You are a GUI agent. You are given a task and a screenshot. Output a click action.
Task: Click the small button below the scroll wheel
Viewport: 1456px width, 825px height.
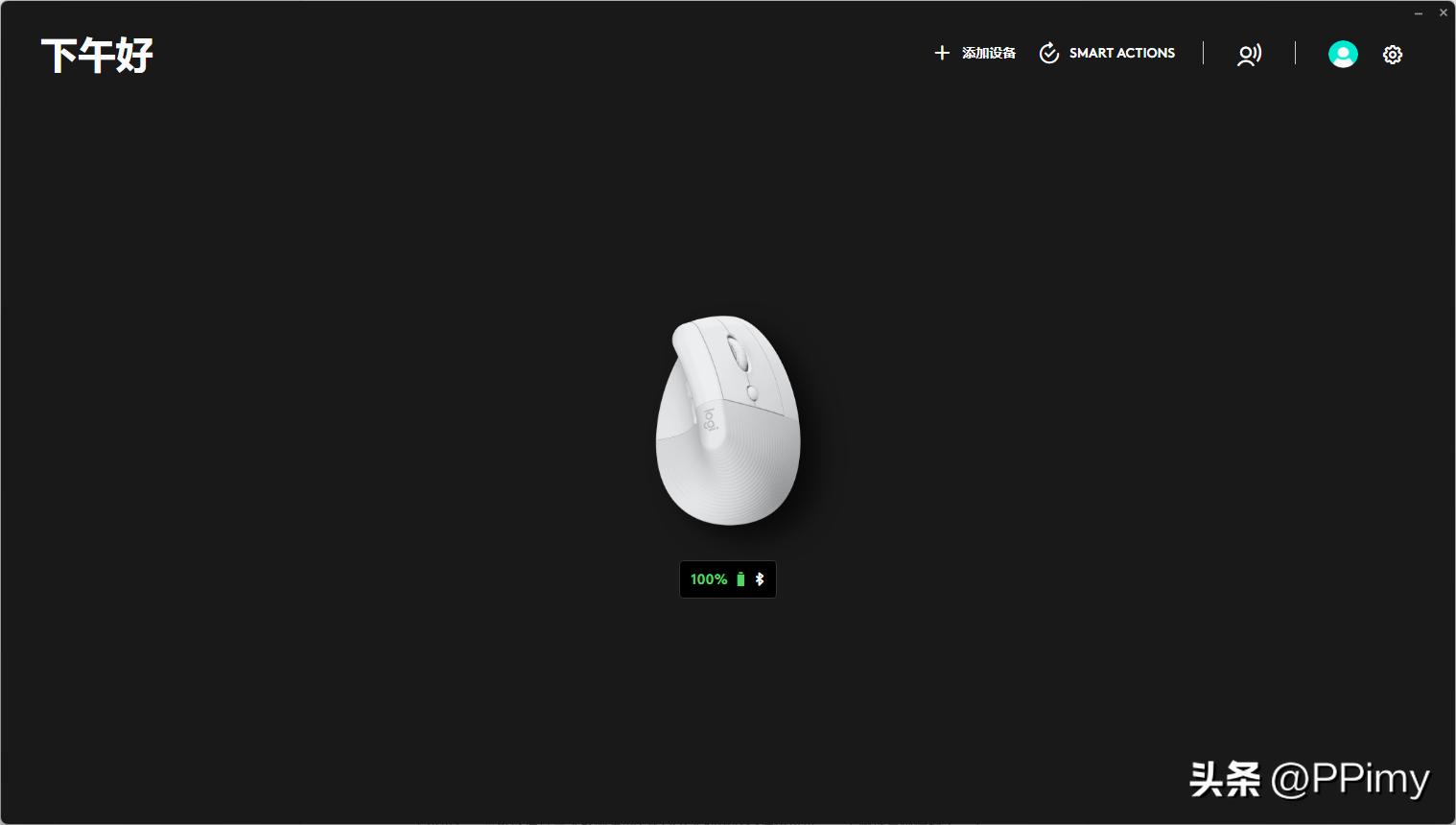752,392
